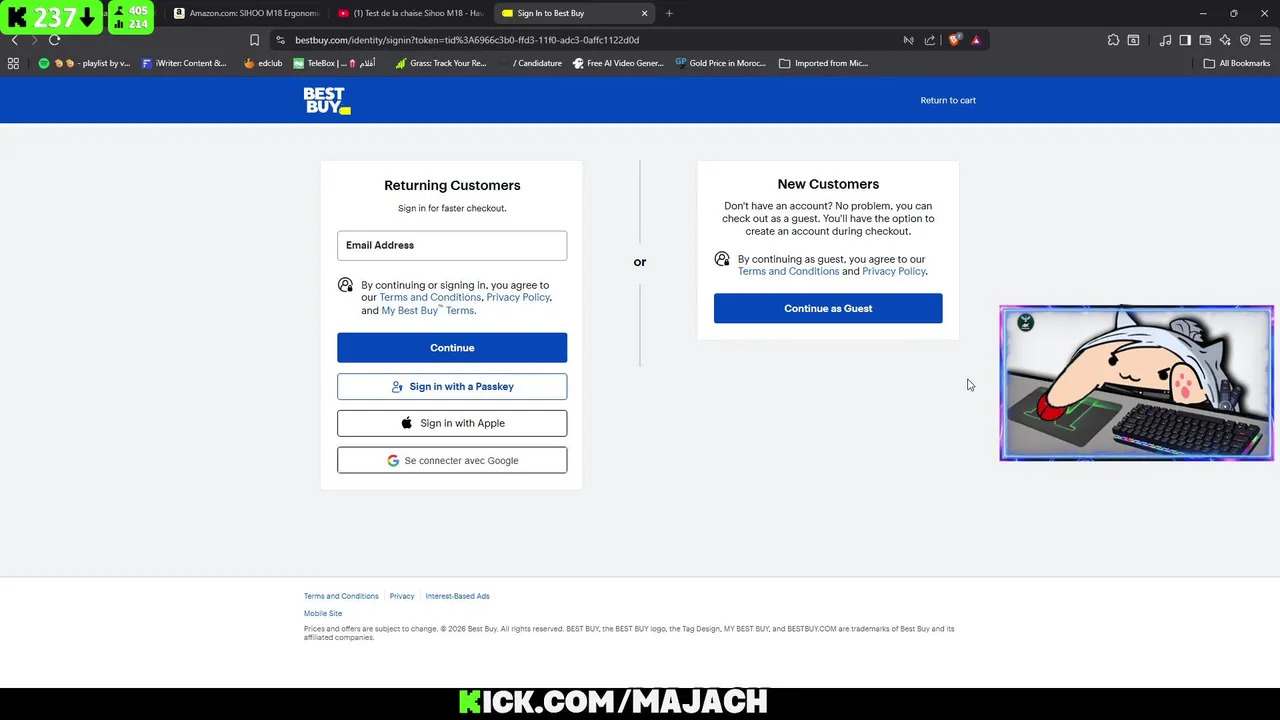Open footer Interest-Based Ads link
The width and height of the screenshot is (1280, 720).
(457, 596)
